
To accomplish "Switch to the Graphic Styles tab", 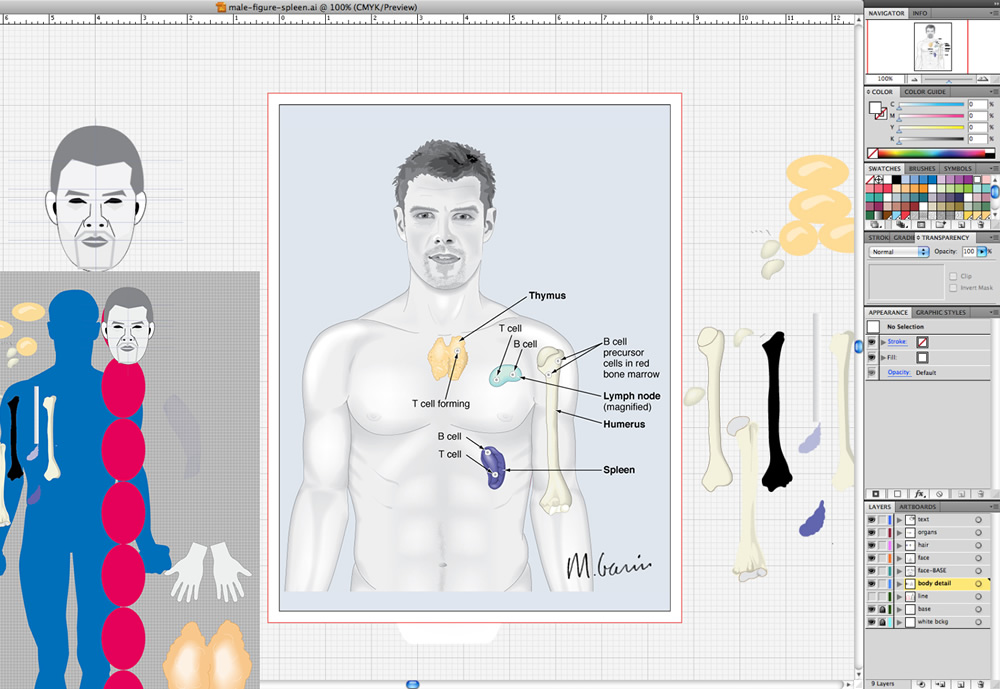I will click(x=941, y=313).
